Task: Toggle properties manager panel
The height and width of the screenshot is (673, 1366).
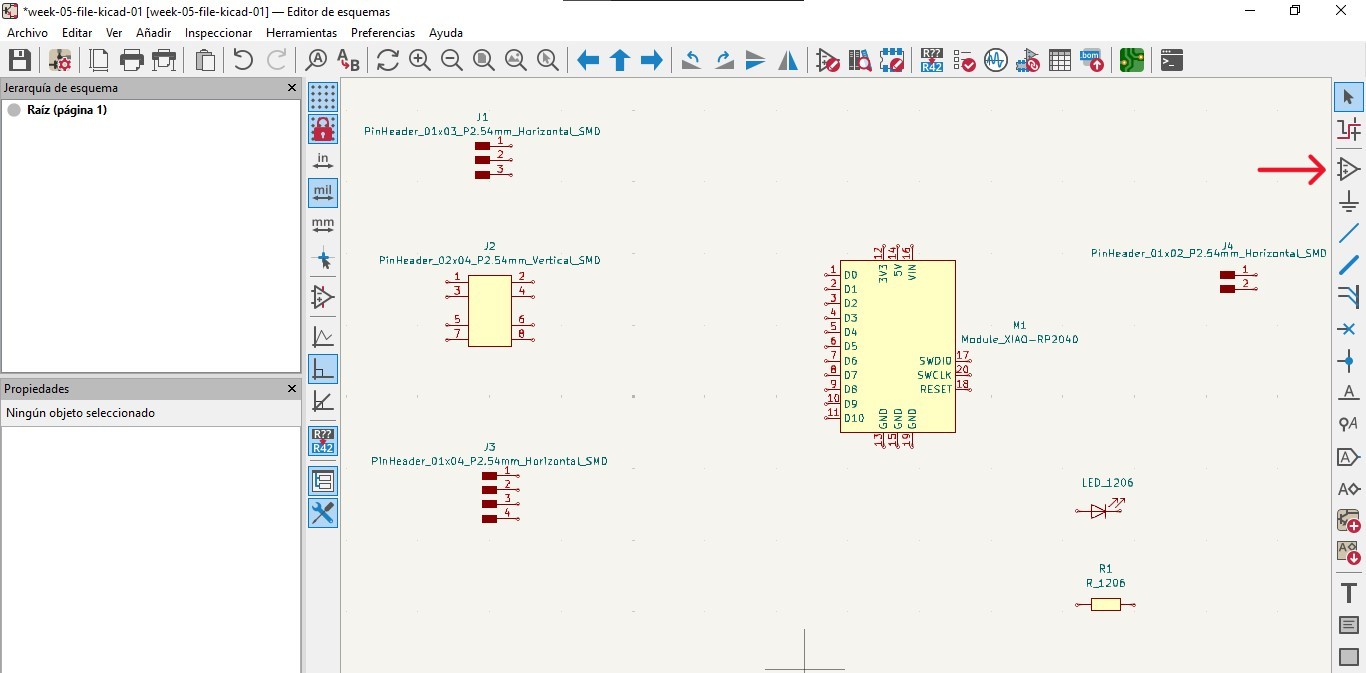Action: click(x=323, y=513)
